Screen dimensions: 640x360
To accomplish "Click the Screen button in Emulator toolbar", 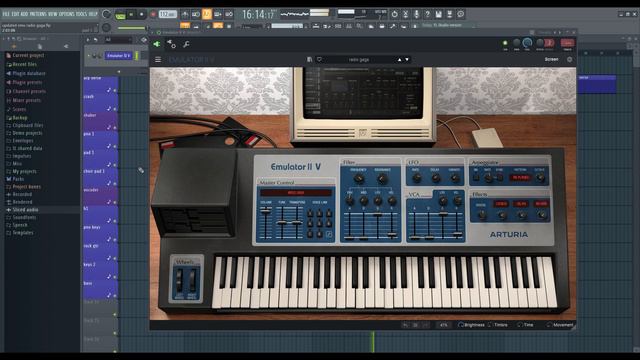I will 551,60.
